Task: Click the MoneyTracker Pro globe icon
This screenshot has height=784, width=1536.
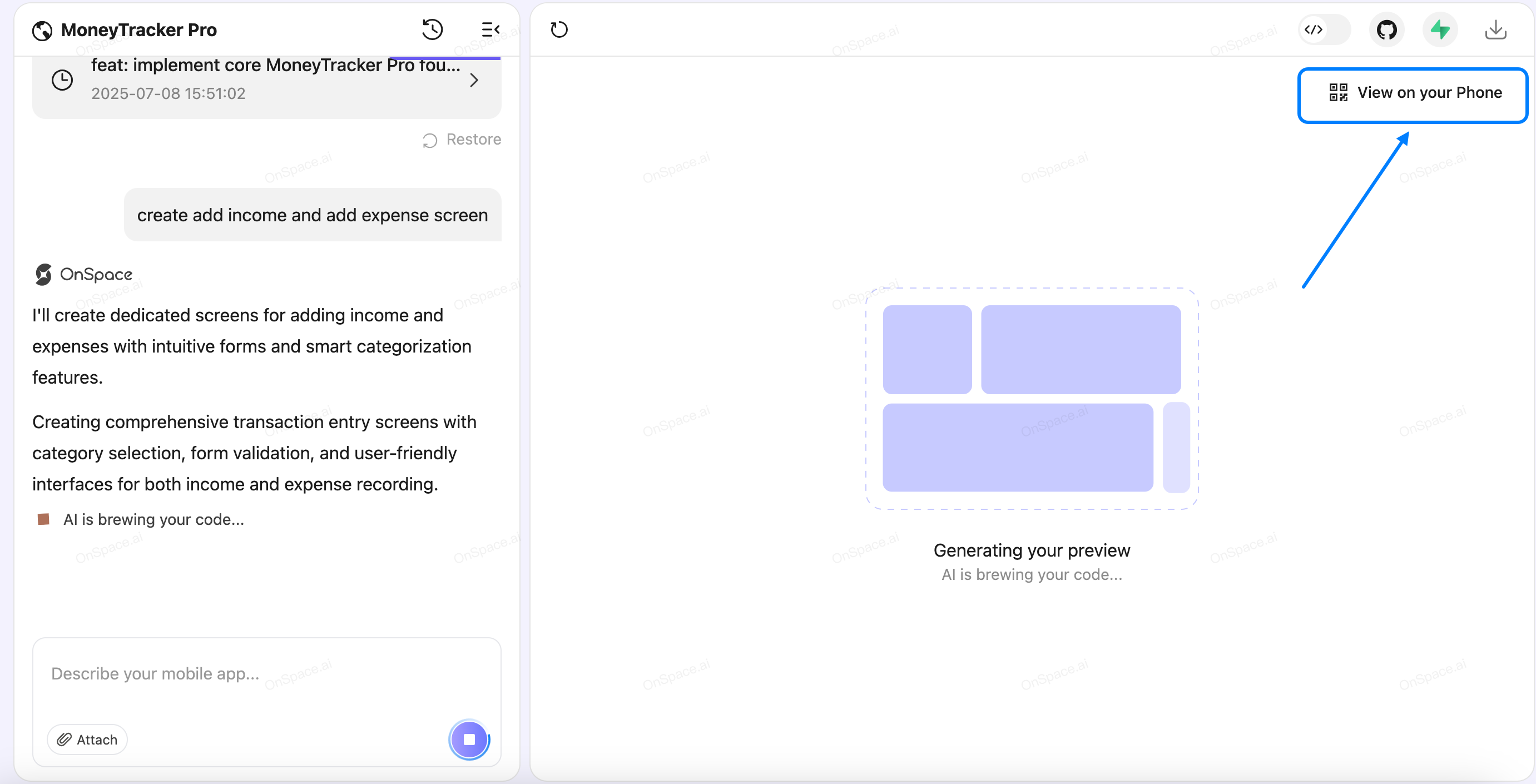Action: pos(42,31)
